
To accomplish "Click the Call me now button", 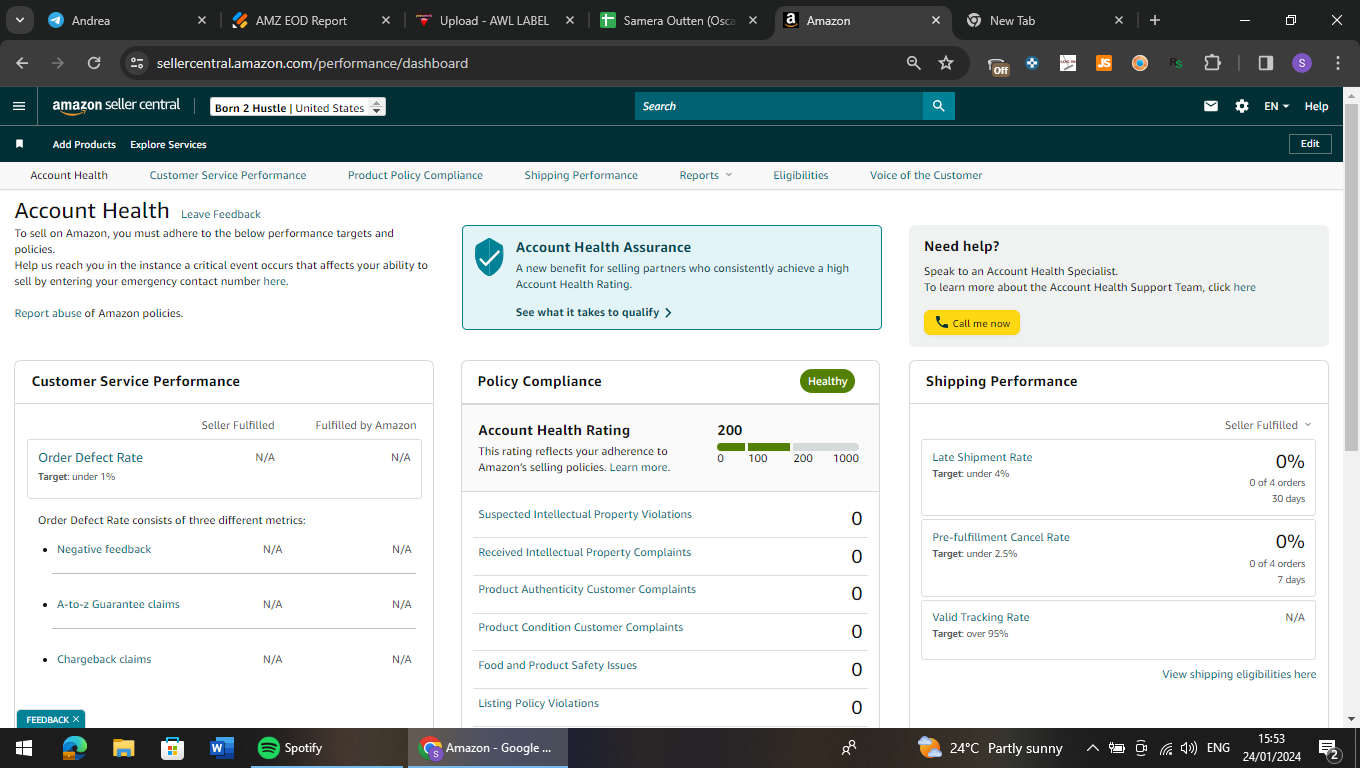I will click(972, 323).
